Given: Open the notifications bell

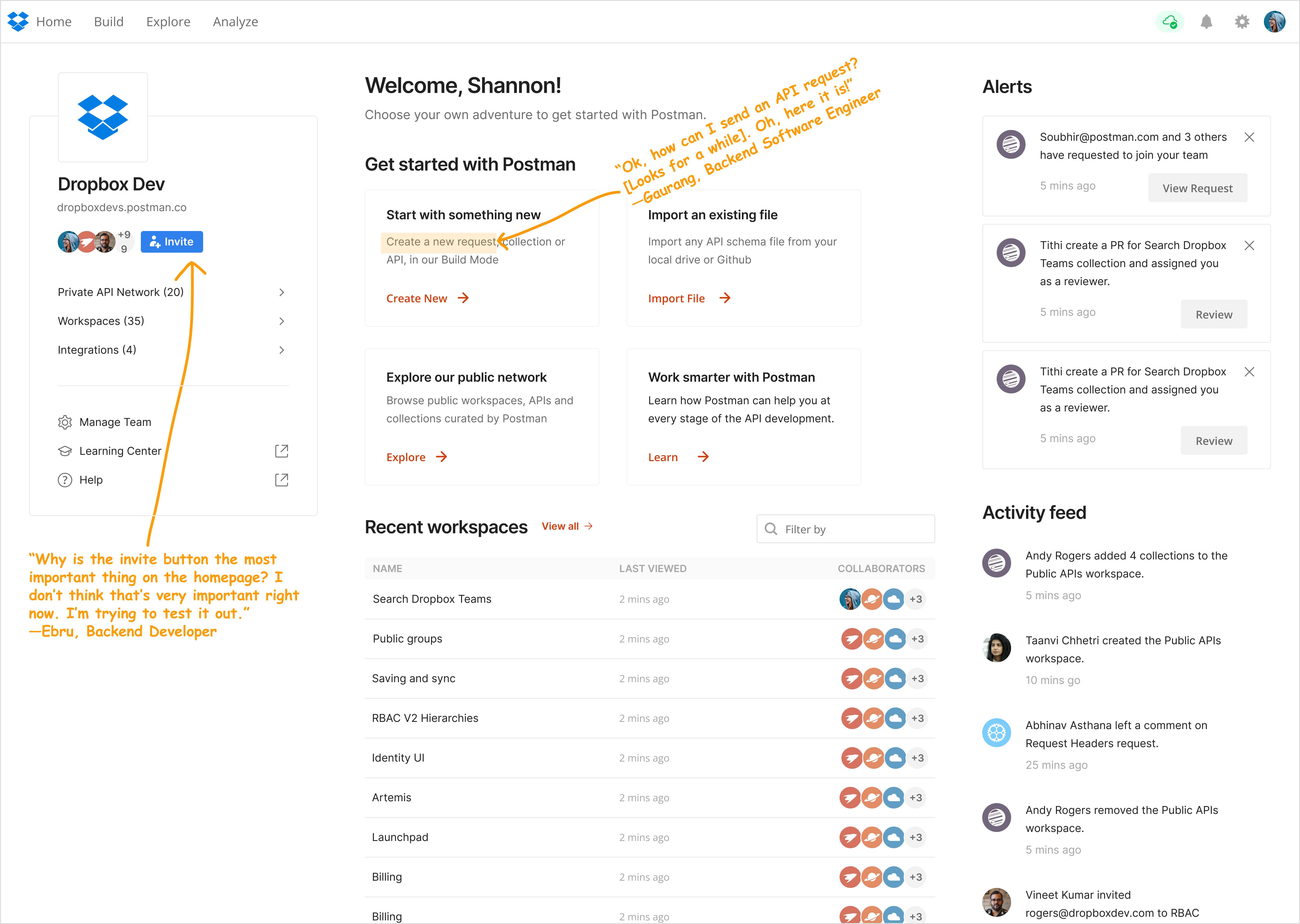Looking at the screenshot, I should tap(1206, 22).
